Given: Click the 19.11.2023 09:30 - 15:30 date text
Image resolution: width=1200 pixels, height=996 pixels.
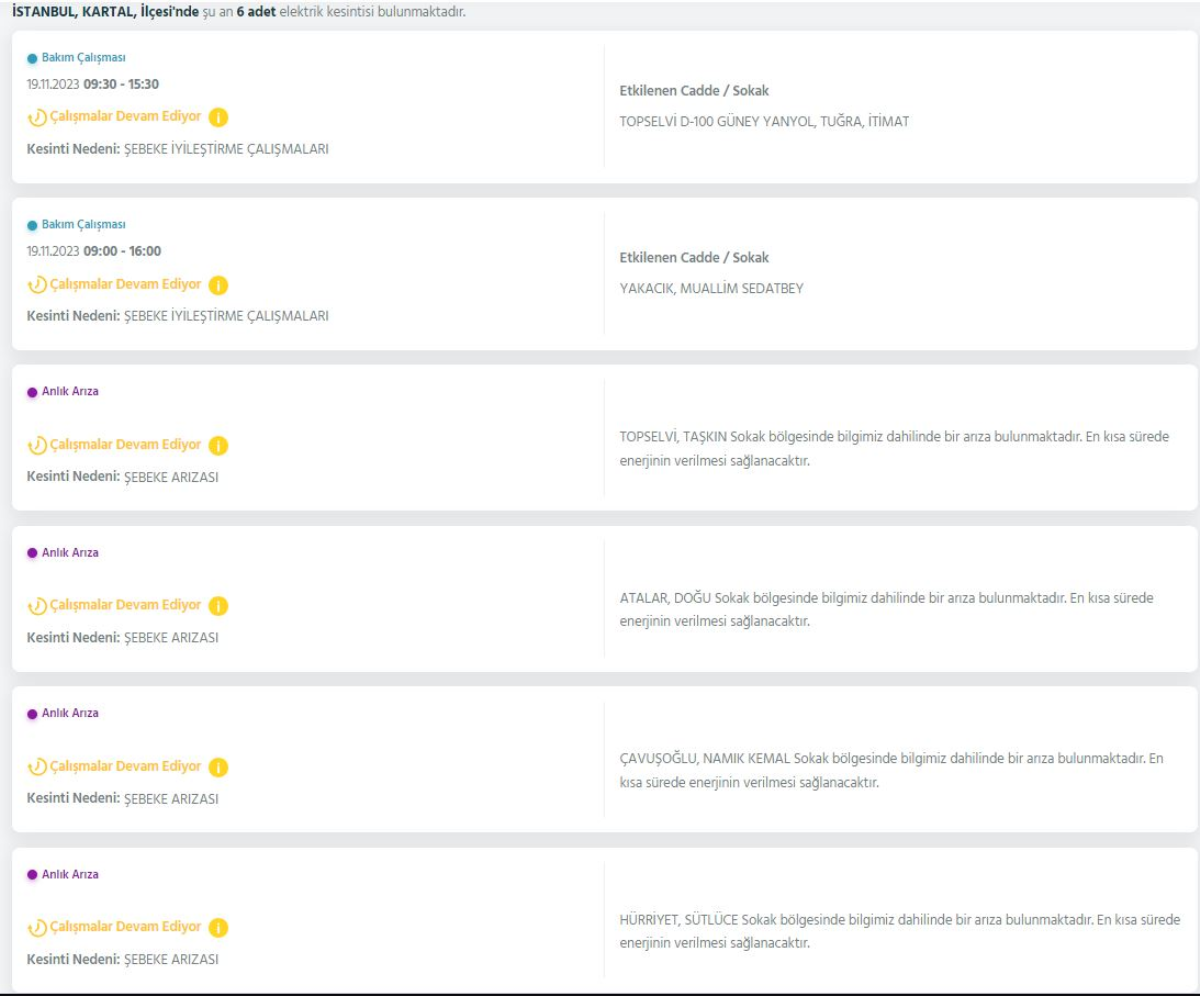Looking at the screenshot, I should (x=93, y=84).
